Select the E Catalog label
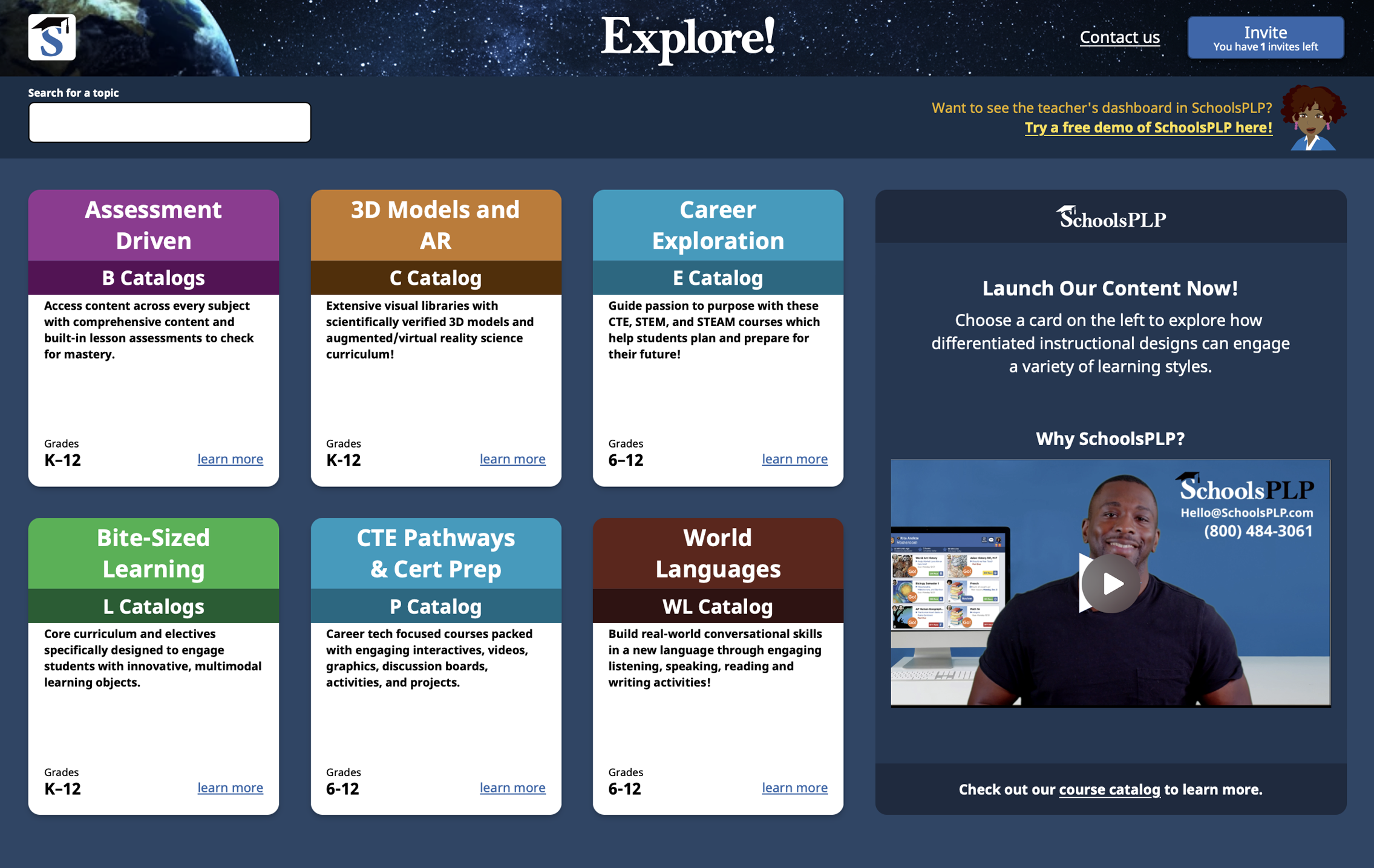Image resolution: width=1374 pixels, height=868 pixels. pos(718,278)
